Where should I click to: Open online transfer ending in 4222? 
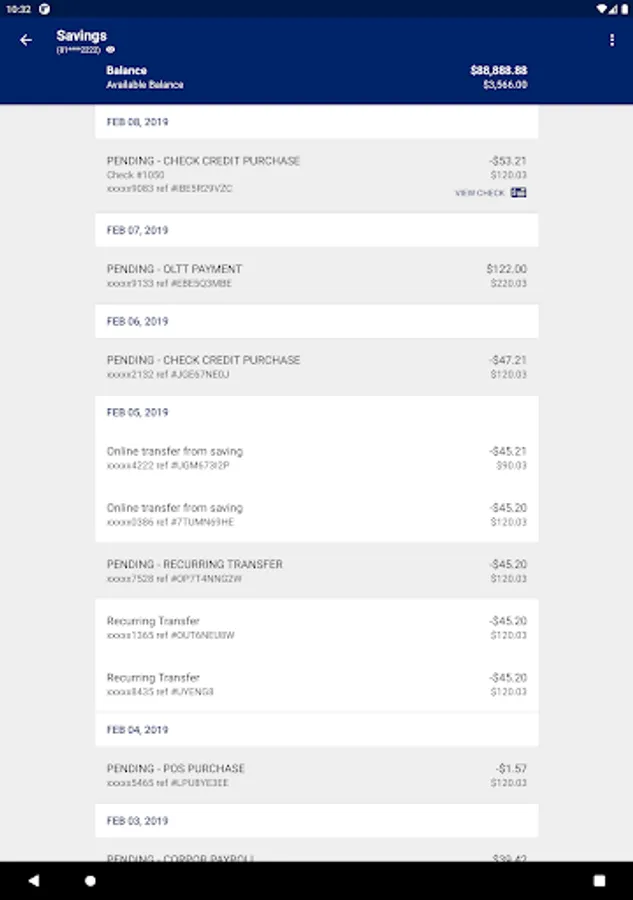316,458
